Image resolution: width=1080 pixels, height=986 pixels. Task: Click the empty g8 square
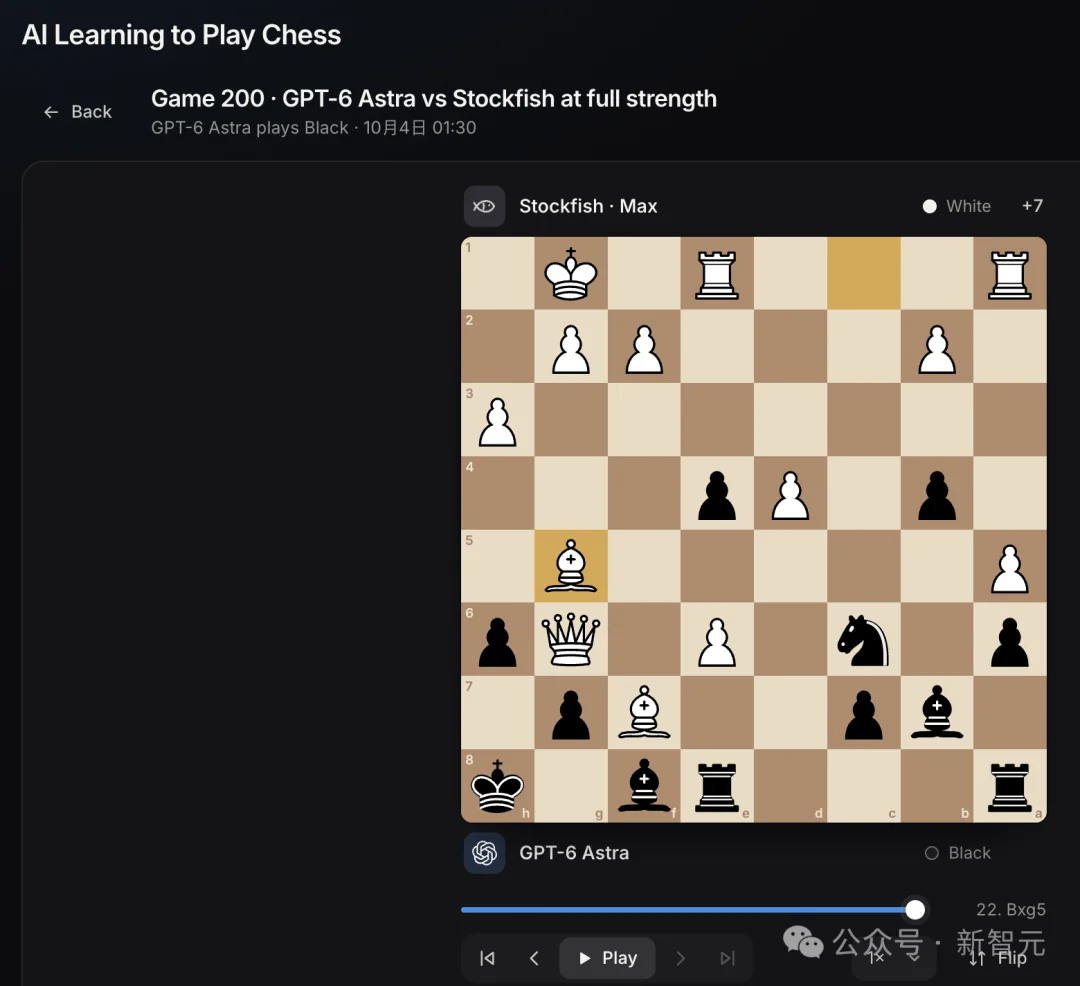click(x=571, y=786)
